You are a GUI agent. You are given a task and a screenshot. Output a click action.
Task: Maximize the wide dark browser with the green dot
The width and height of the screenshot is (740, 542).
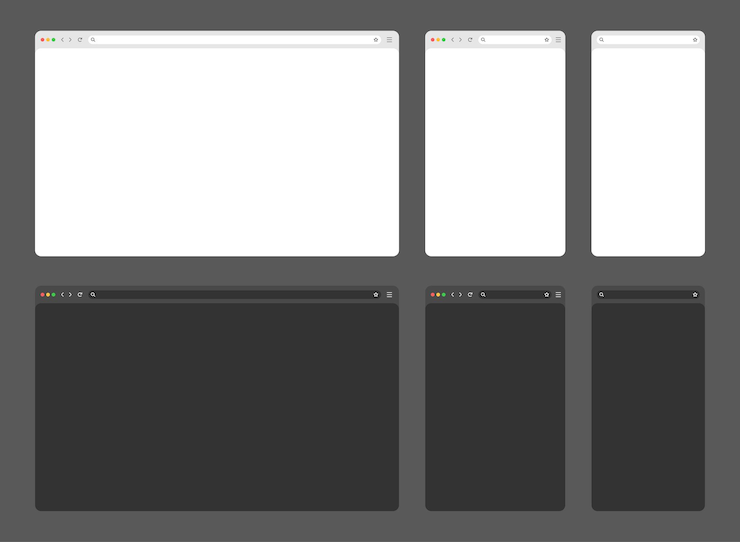tap(53, 295)
